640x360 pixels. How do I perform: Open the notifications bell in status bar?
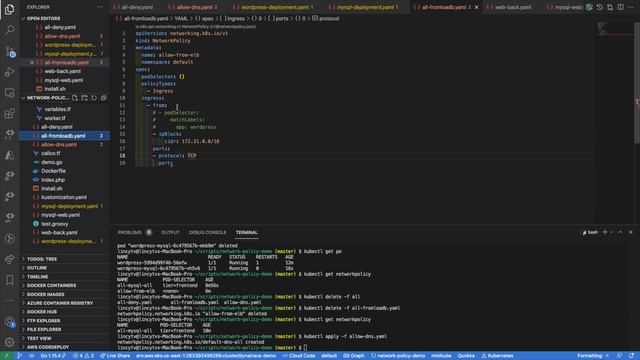point(631,356)
